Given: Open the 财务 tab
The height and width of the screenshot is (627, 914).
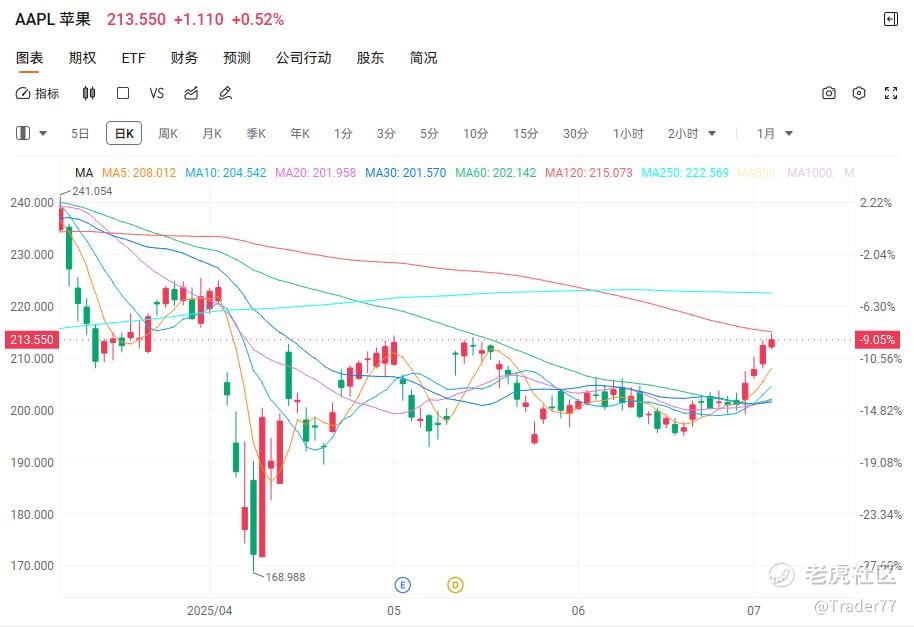Looking at the screenshot, I should (184, 58).
